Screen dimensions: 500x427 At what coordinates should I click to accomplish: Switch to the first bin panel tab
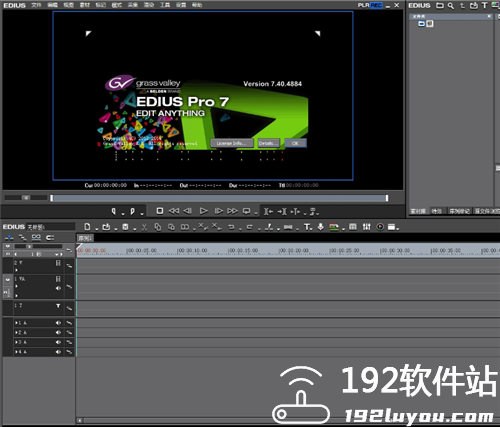coord(418,211)
